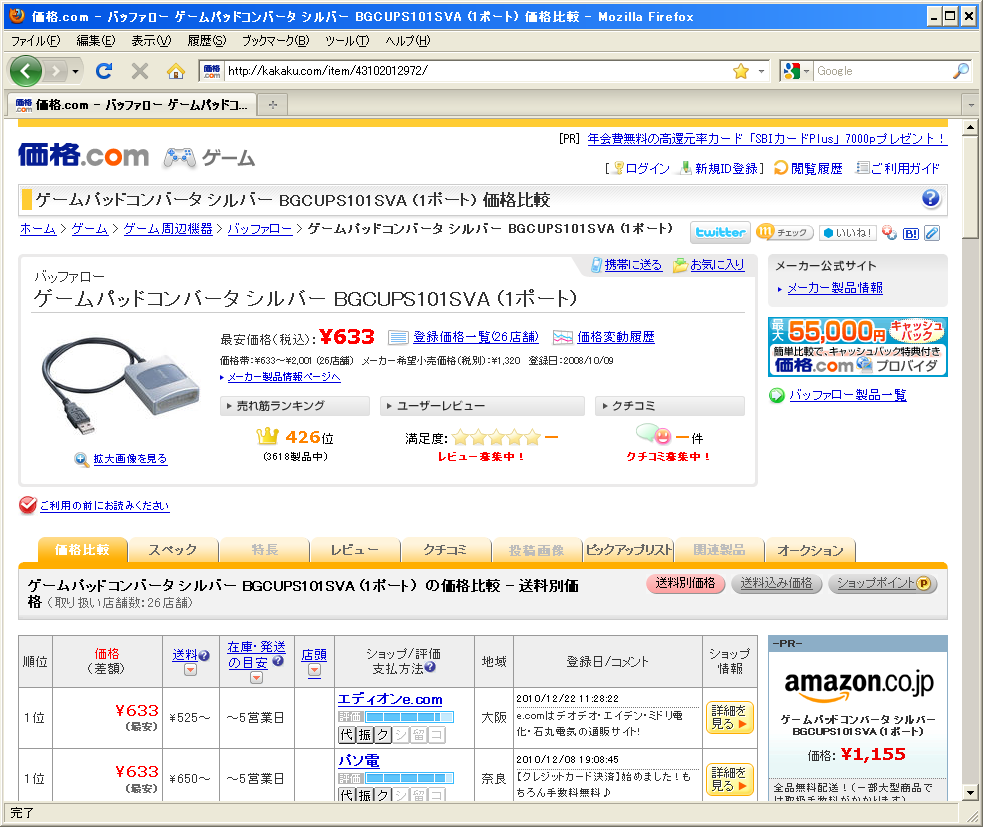Open the 履歴 menu
This screenshot has height=827, width=983.
(x=207, y=41)
